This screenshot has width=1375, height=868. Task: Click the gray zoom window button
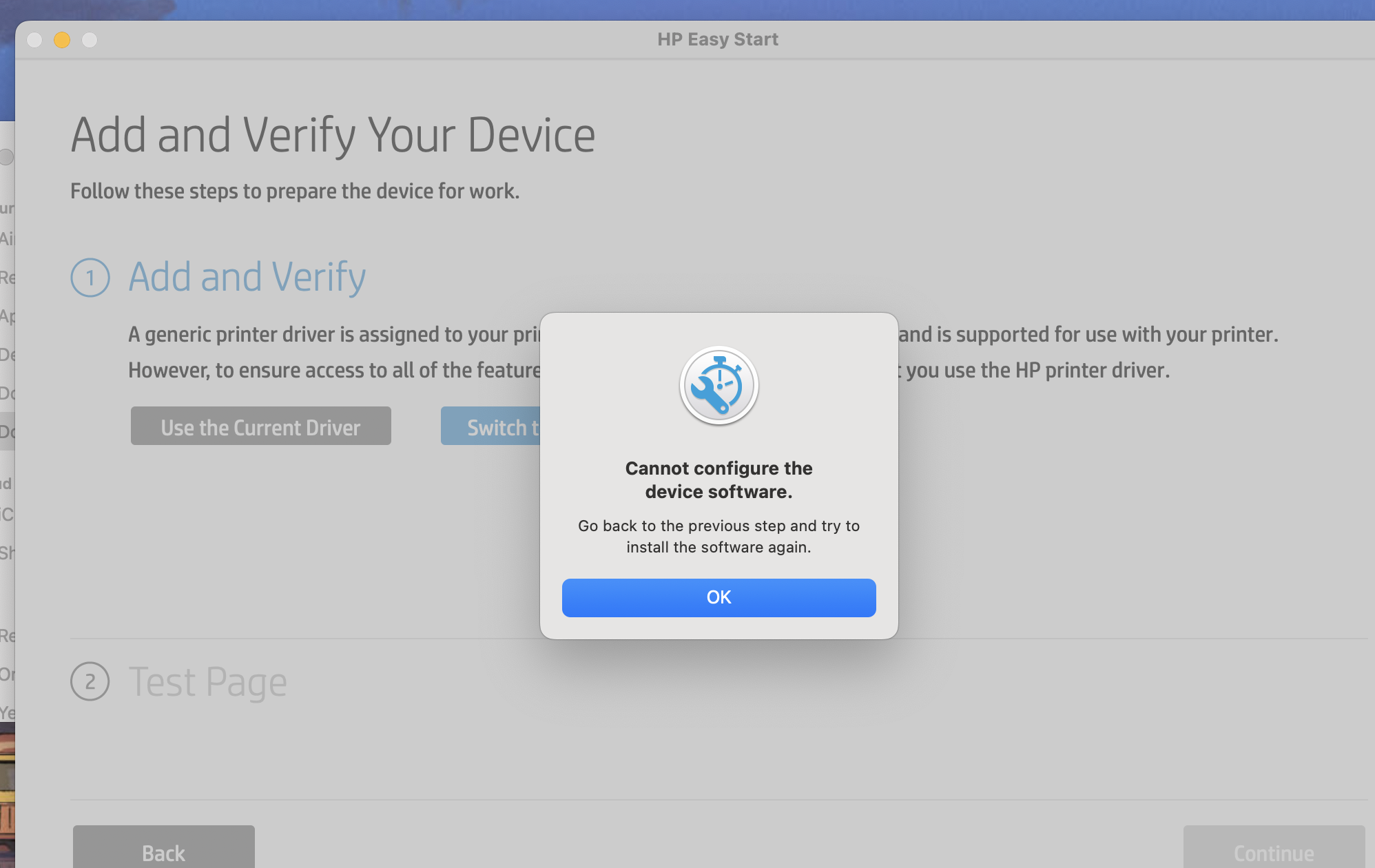click(90, 40)
